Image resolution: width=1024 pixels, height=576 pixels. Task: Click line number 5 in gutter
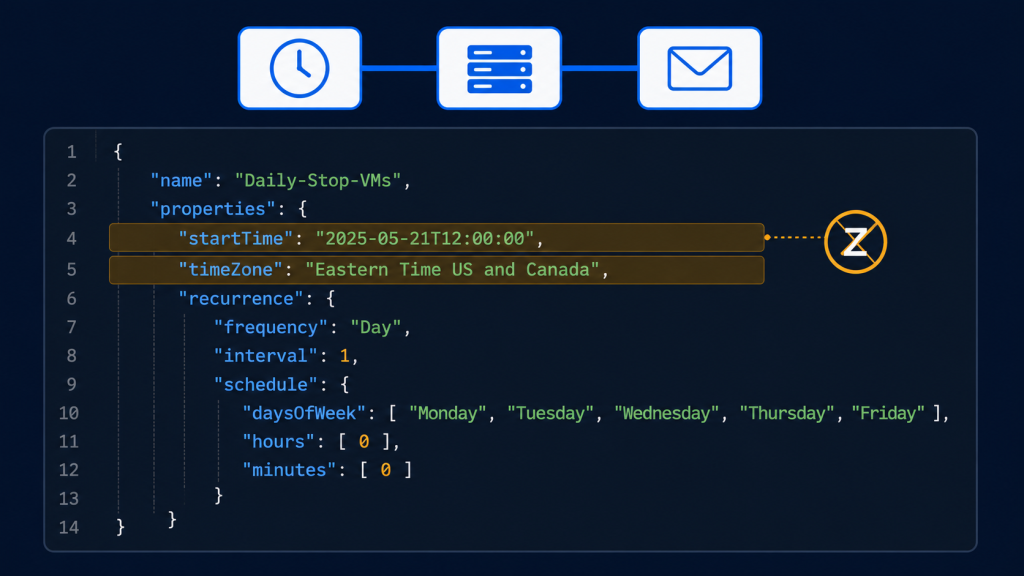pos(71,269)
